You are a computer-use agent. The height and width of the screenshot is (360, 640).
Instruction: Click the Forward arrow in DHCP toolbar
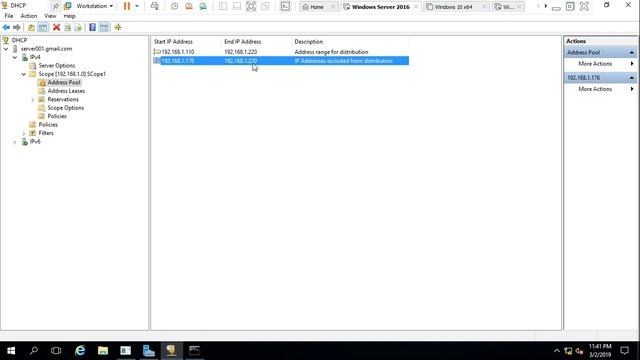click(17, 27)
